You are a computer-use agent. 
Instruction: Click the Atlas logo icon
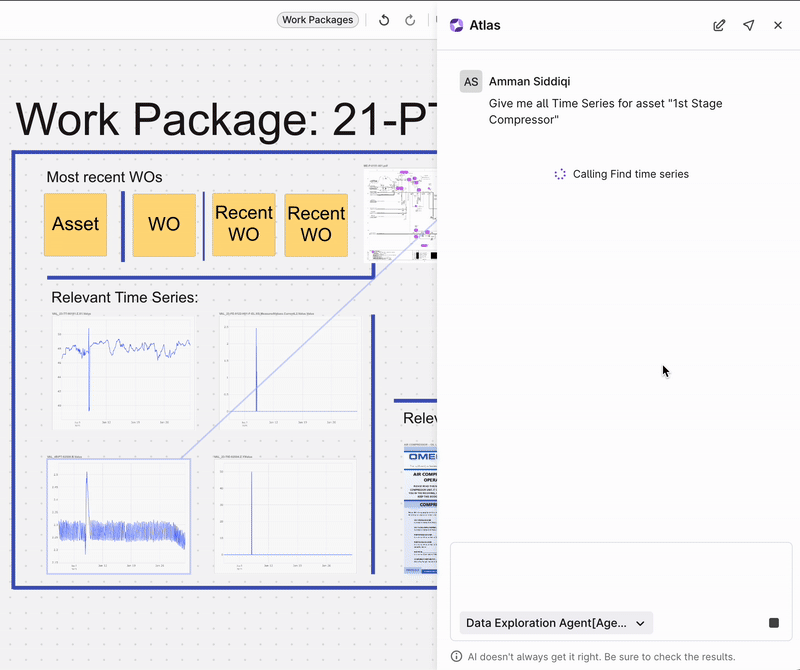click(456, 25)
